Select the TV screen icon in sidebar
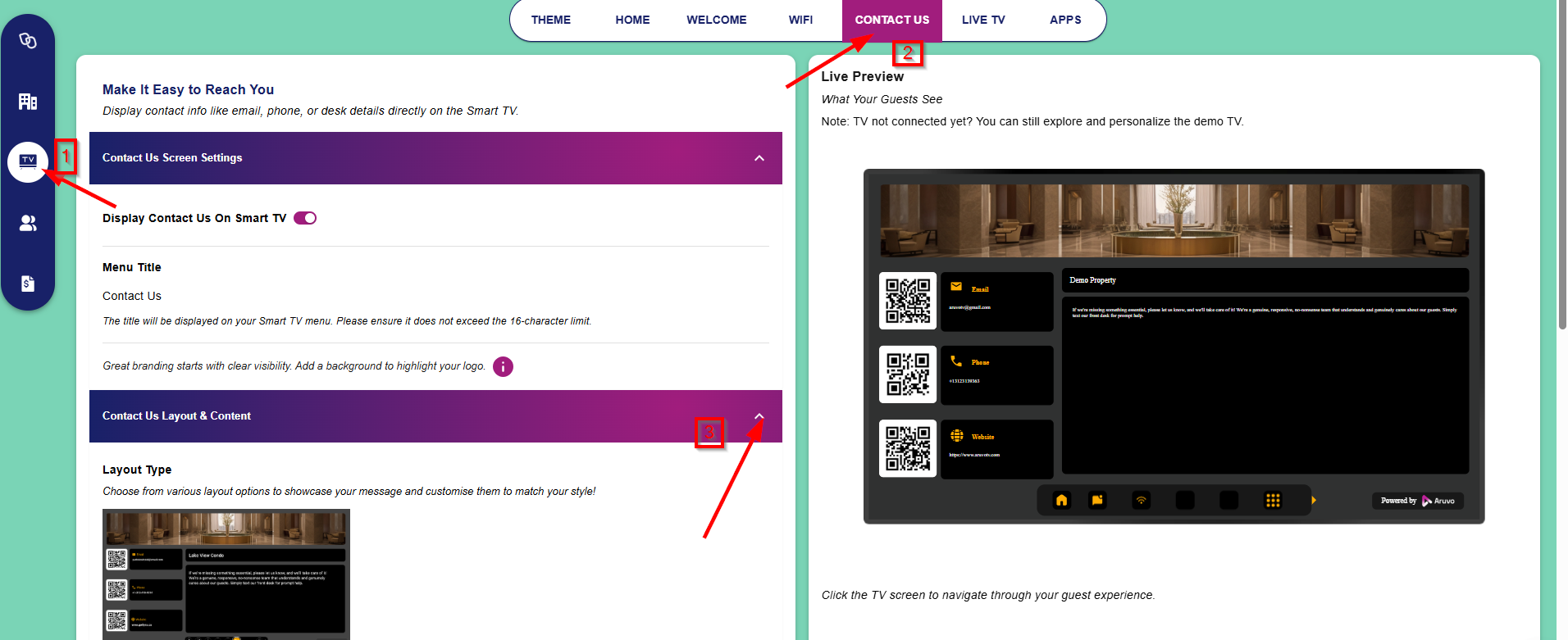 [28, 161]
